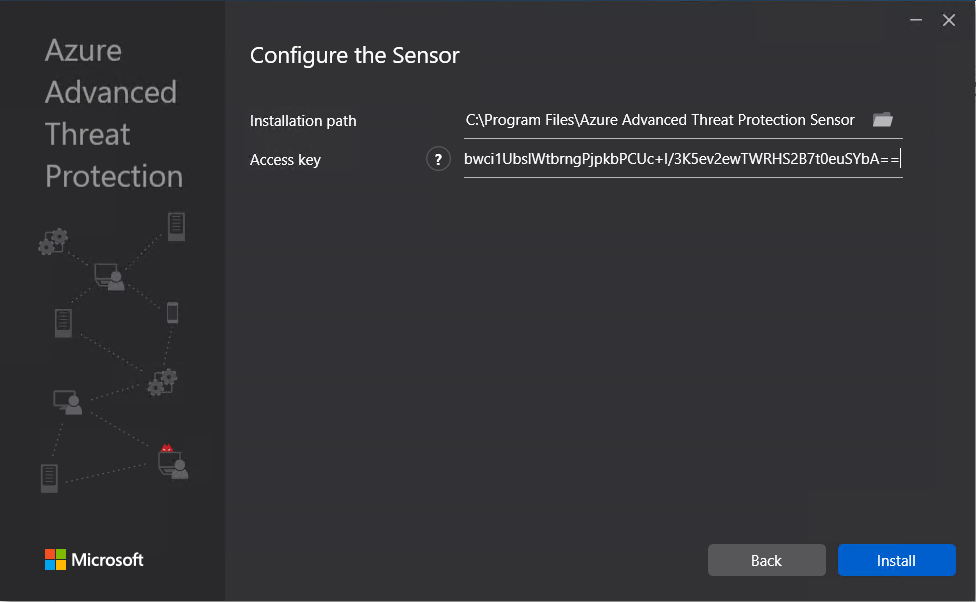Minimize the sensor setup window
Image resolution: width=976 pixels, height=602 pixels.
915,20
